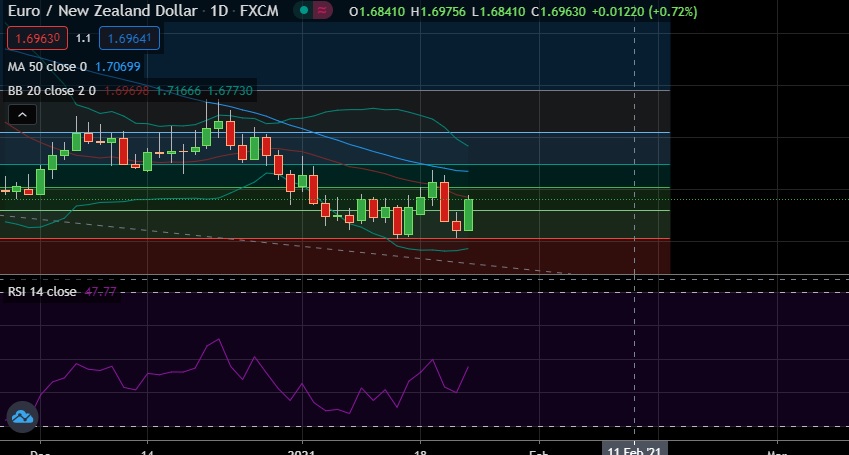The width and height of the screenshot is (849, 455).
Task: Click the MA value 1.70699
Action: click(x=118, y=67)
